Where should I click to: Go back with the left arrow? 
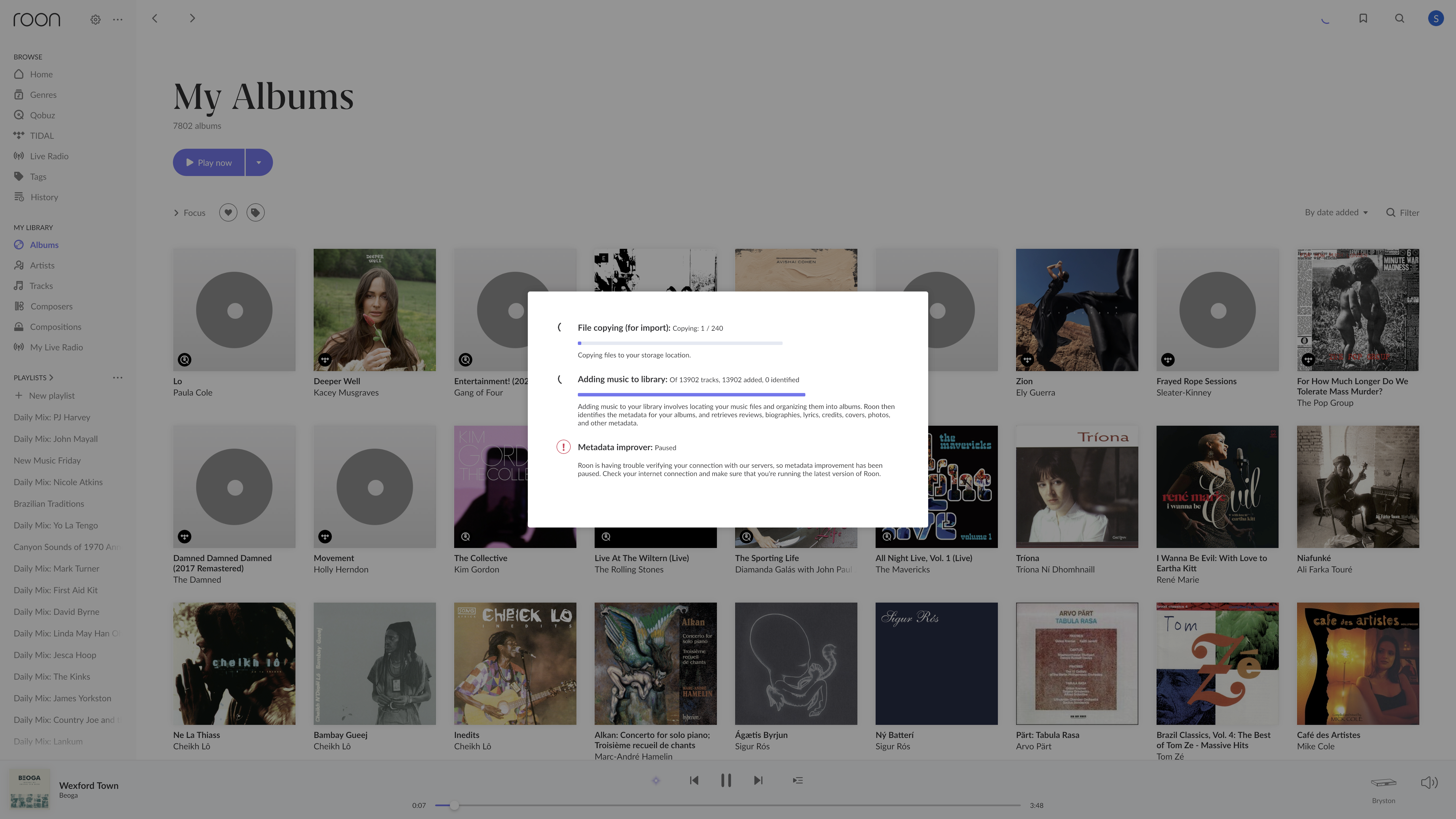[x=154, y=18]
